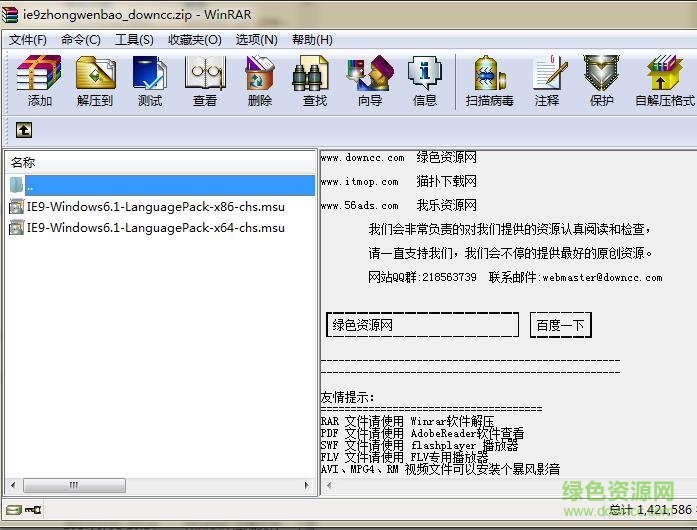The image size is (697, 530).
Task: Click the 网站QQ群:218563739 text
Action: (x=422, y=277)
